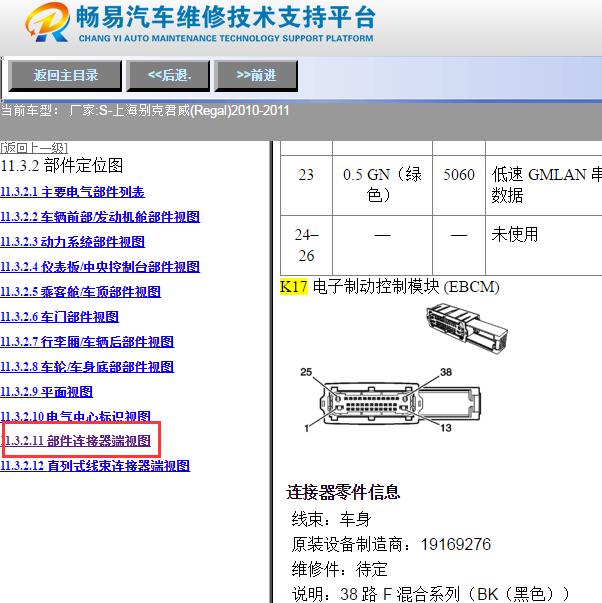Click manufacturer number 19169276
Screen dimensions: 602x603
[x=456, y=545]
